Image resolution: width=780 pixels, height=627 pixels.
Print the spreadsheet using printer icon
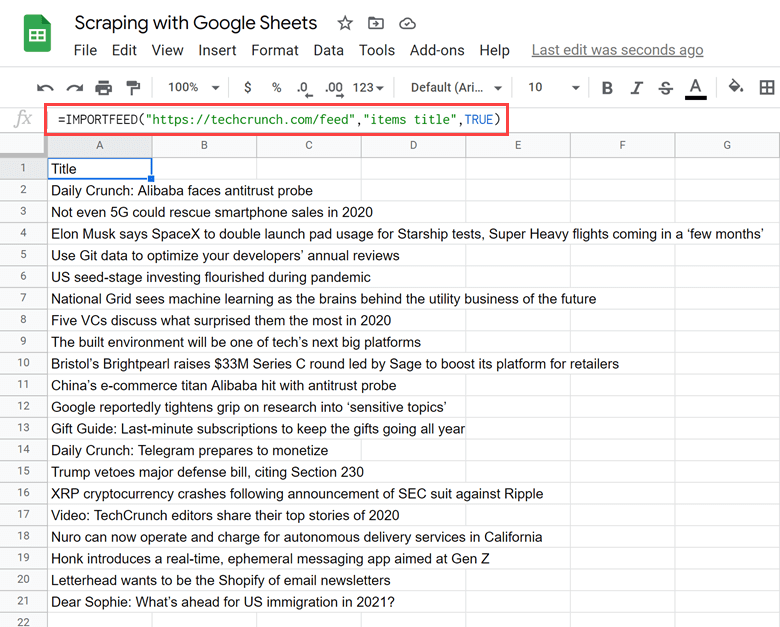click(x=103, y=88)
